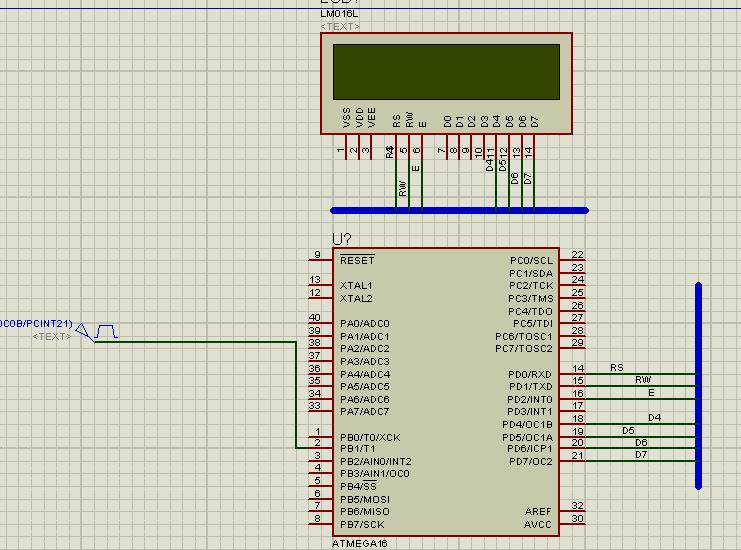Click the U? reference label above the chip
741x550 pixels.
coord(342,240)
